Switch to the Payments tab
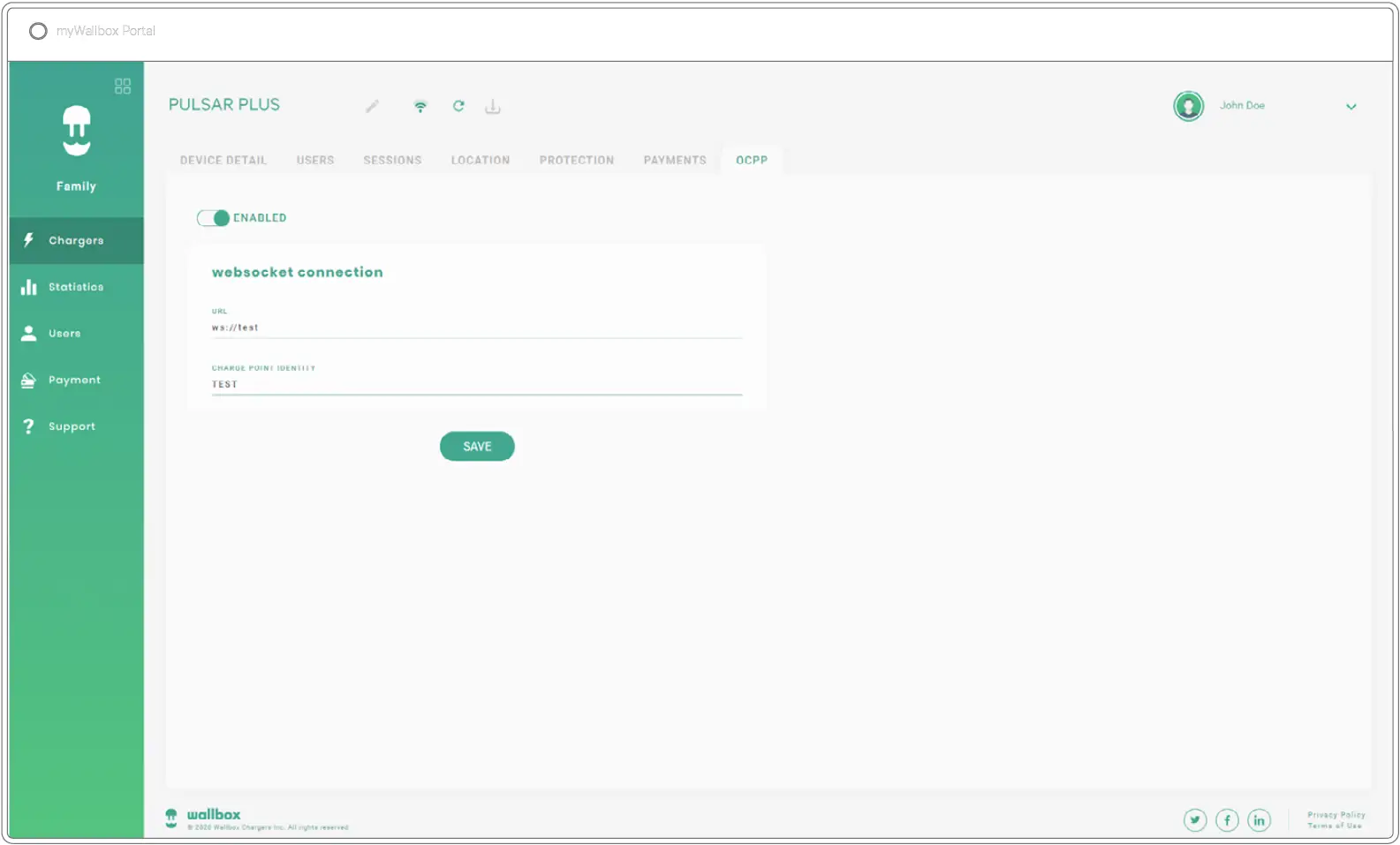 pyautogui.click(x=675, y=160)
